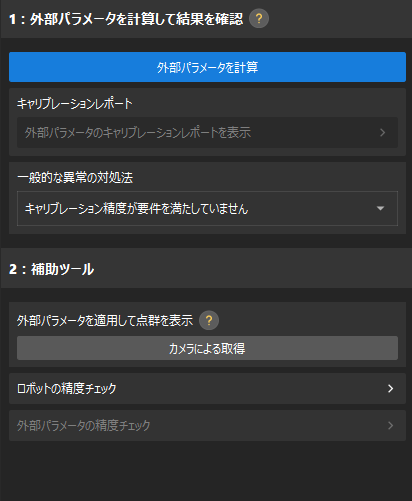The image size is (412, 501).
Task: Click the chevron arrow on the calibration report row
Action: click(383, 133)
